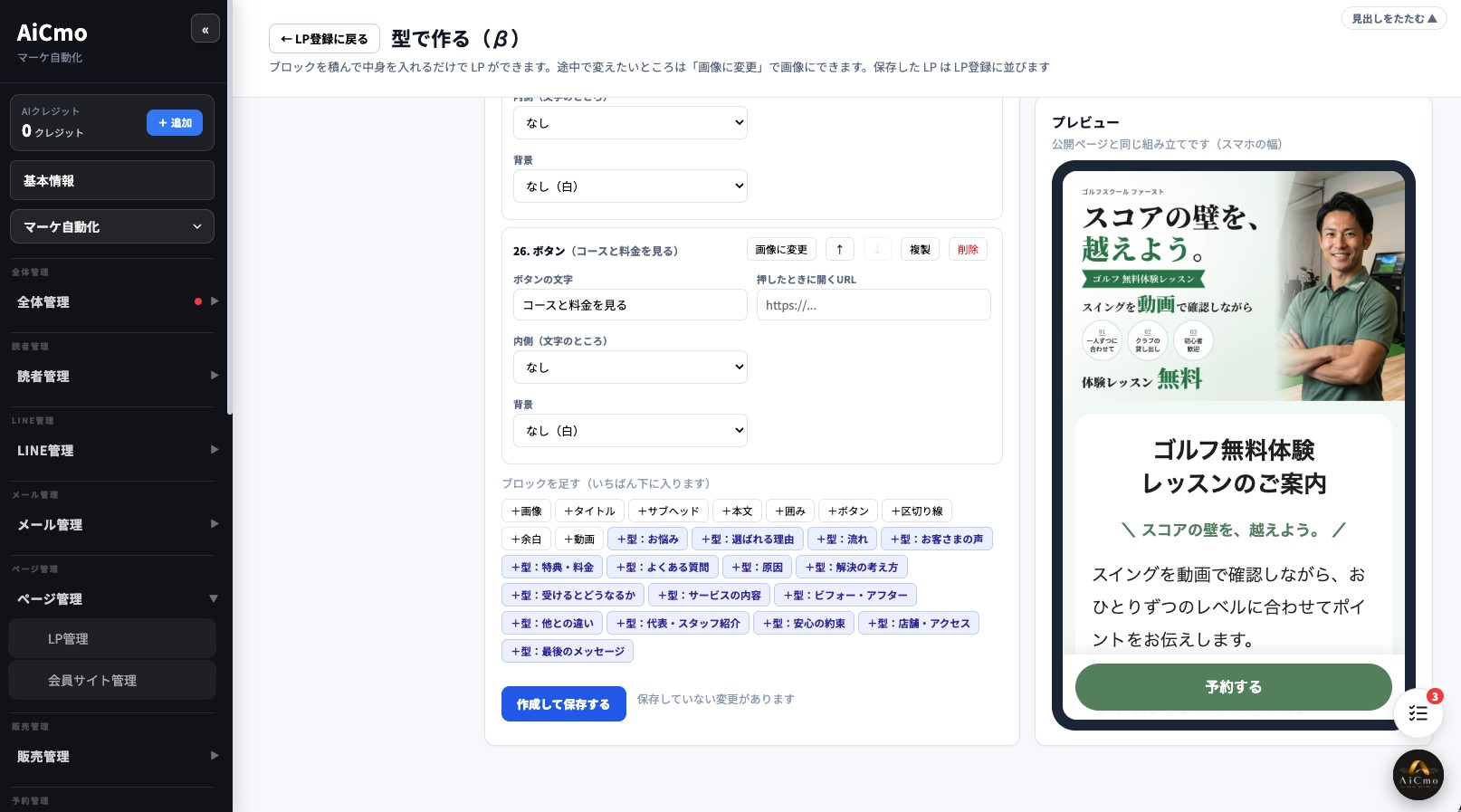
Task: Click the 保存していない変更があります notice
Action: (715, 699)
